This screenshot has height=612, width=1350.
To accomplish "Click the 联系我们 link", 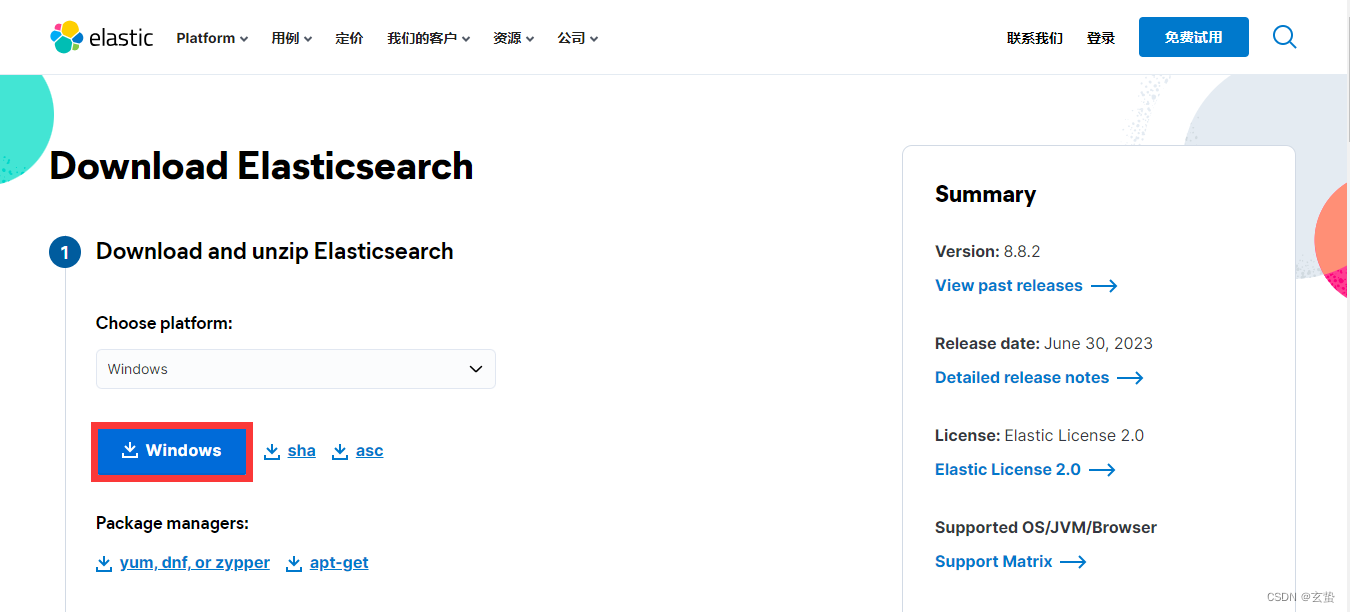I will 1034,37.
